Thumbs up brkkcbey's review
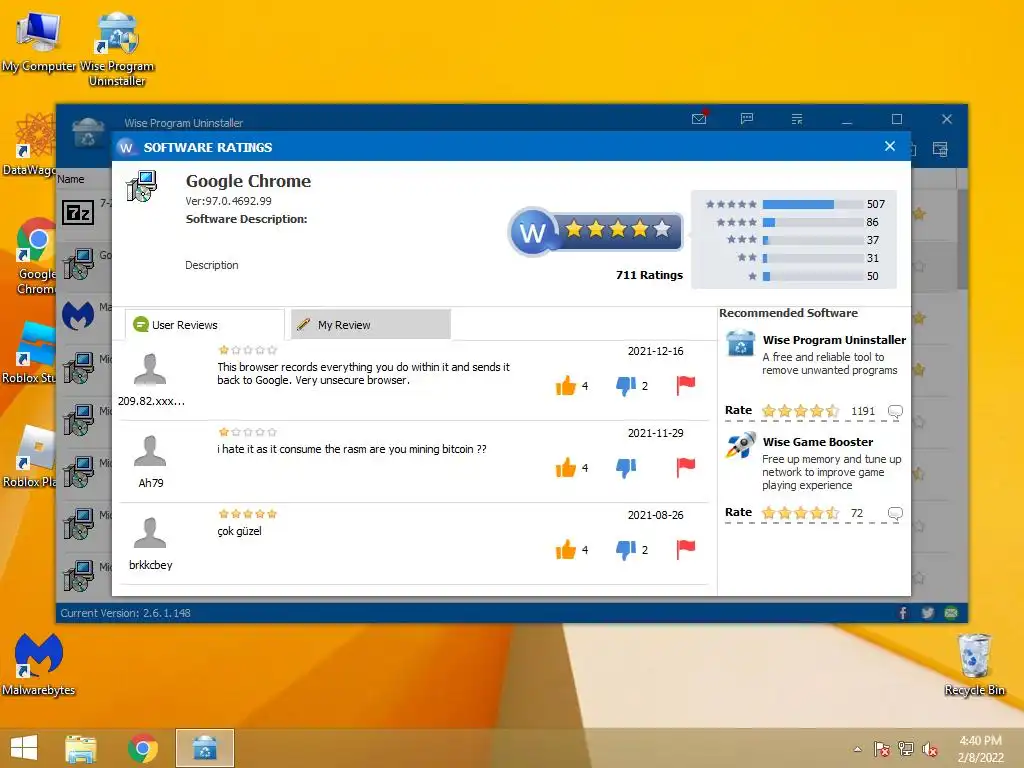 (566, 550)
